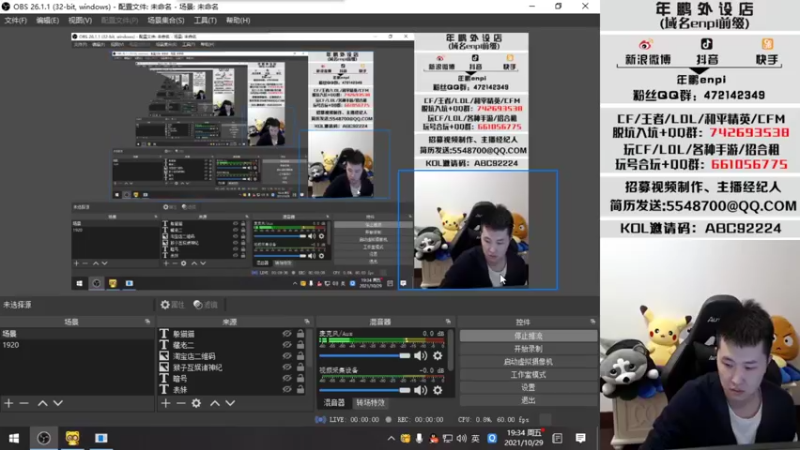This screenshot has width=800, height=450.
Task: Open the yellow owl app in the taskbar
Action: pos(72,438)
